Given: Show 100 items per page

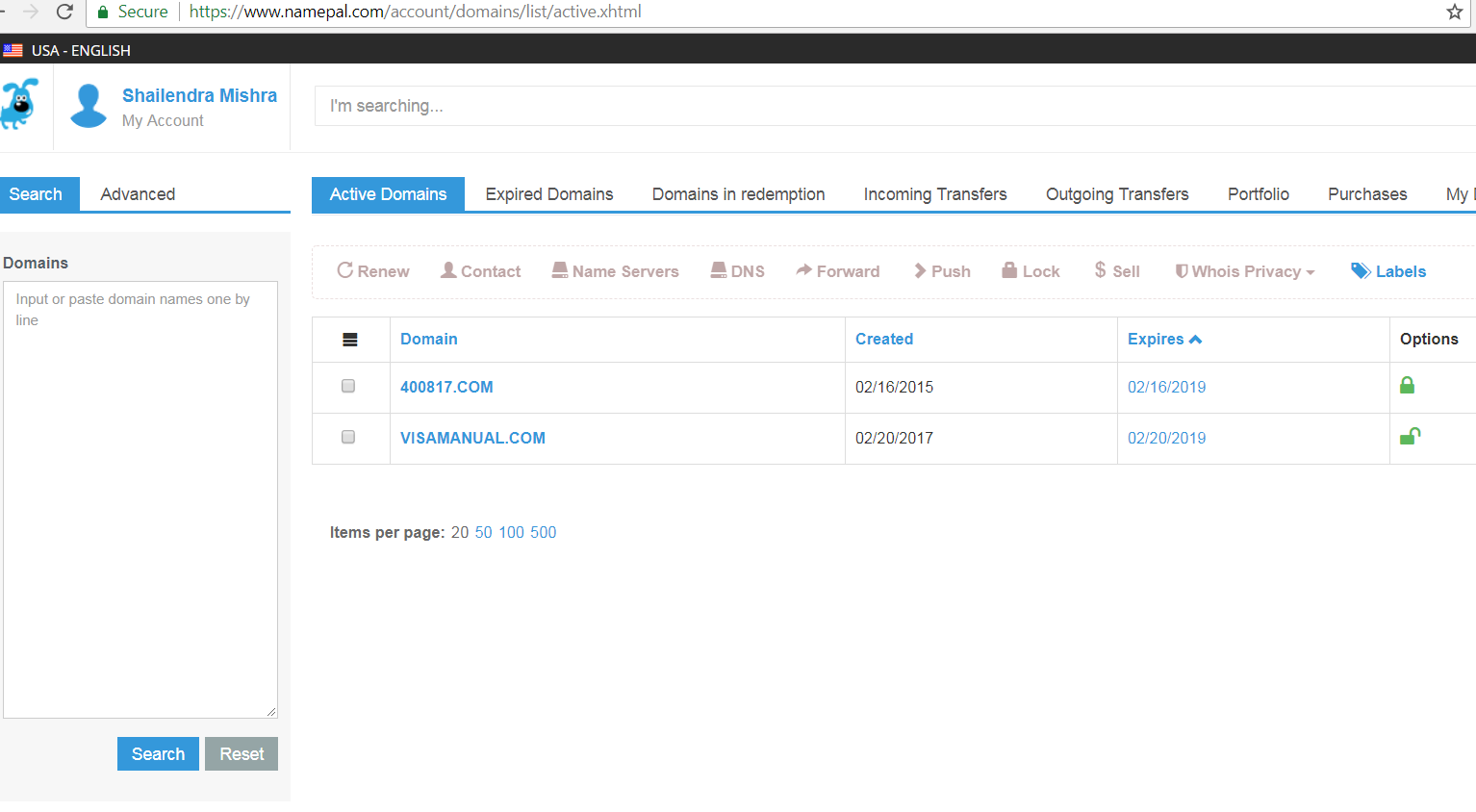Looking at the screenshot, I should click(x=511, y=533).
